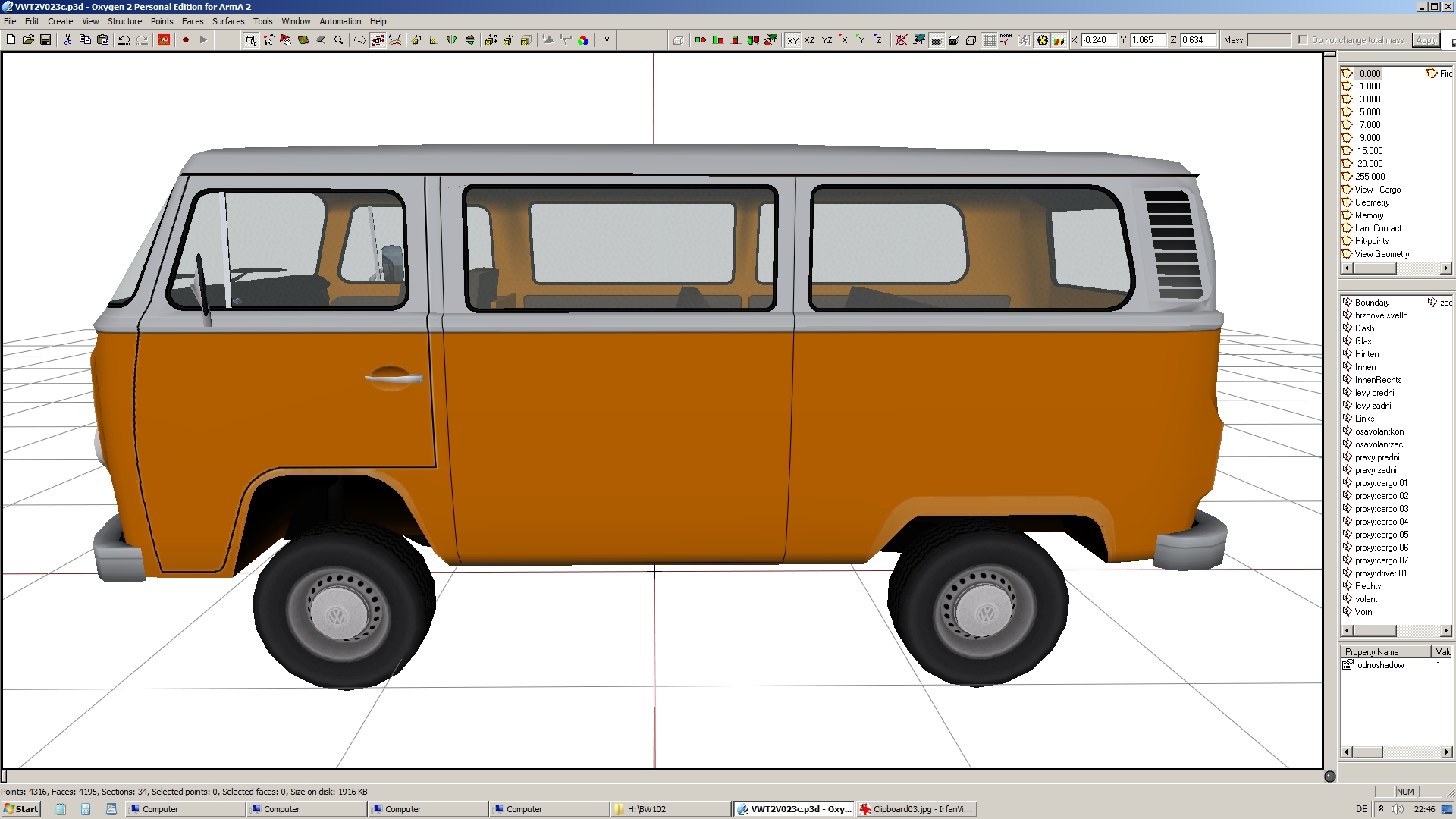Image resolution: width=1456 pixels, height=819 pixels.
Task: Open the Structure menu
Action: pos(124,21)
